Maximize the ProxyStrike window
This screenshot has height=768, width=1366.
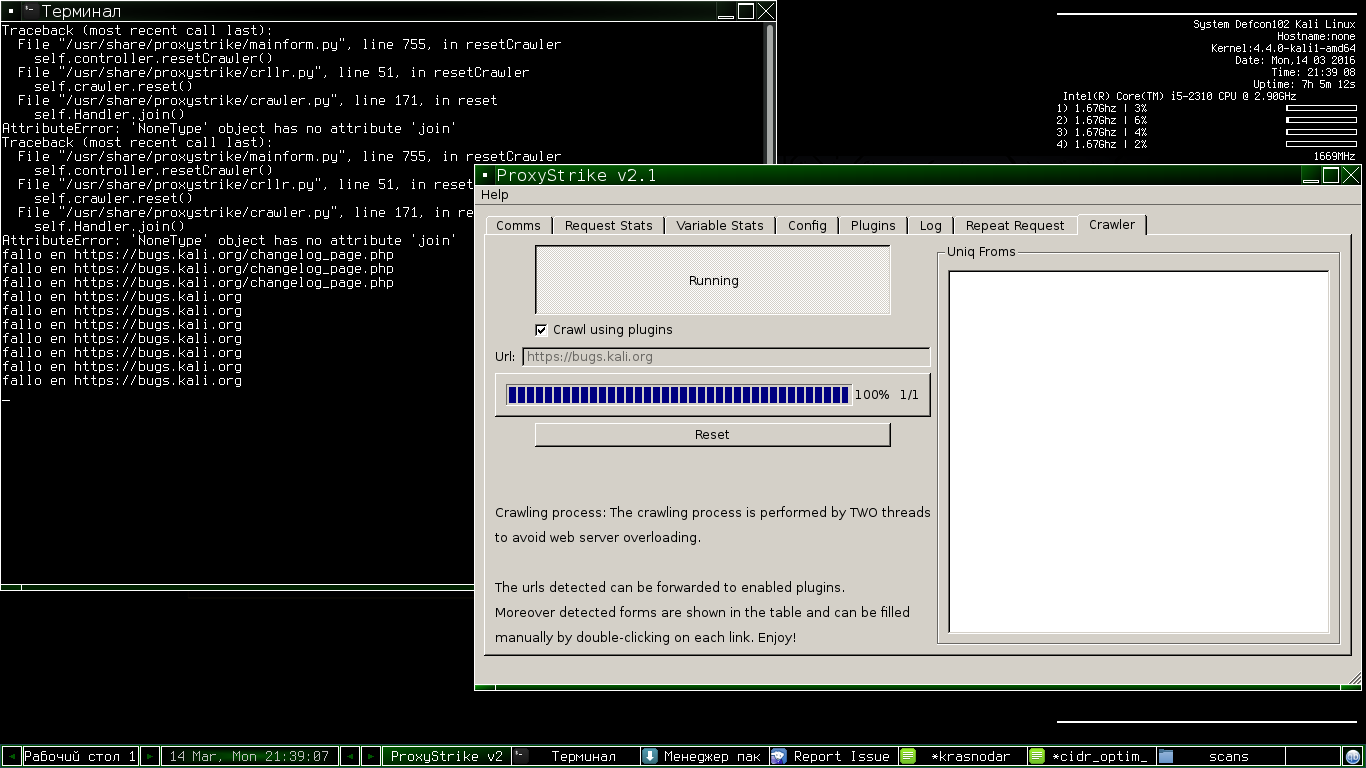point(1331,176)
